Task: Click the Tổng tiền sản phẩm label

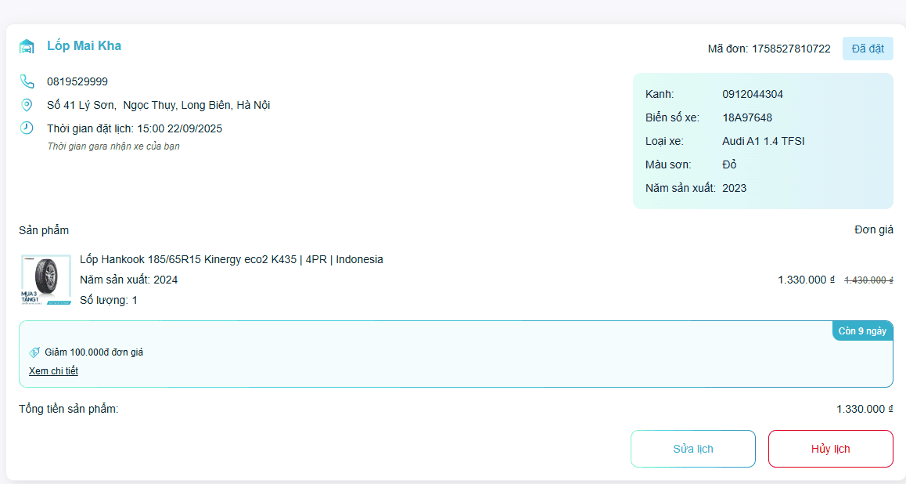Action: click(68, 409)
